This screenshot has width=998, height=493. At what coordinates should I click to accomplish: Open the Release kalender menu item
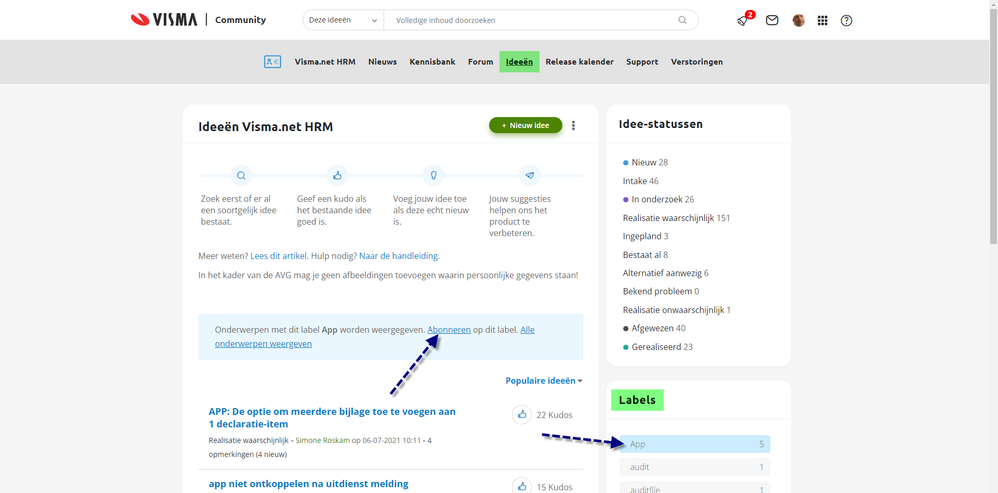point(579,62)
